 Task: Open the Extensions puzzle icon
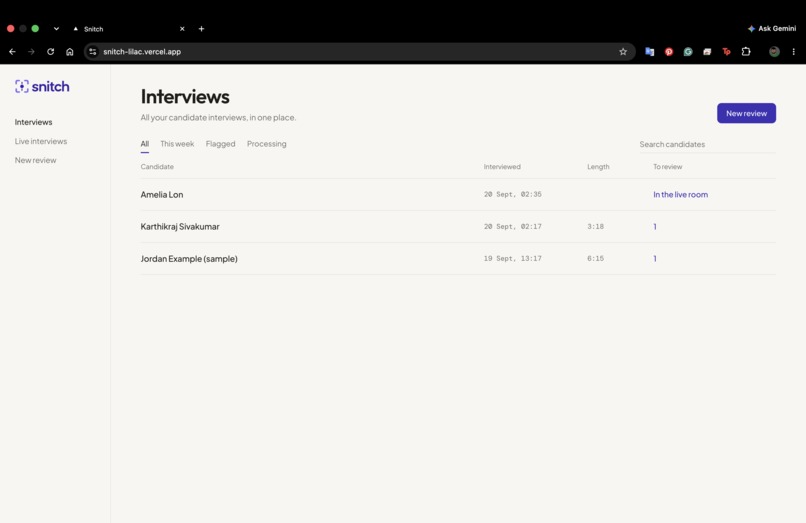746,51
